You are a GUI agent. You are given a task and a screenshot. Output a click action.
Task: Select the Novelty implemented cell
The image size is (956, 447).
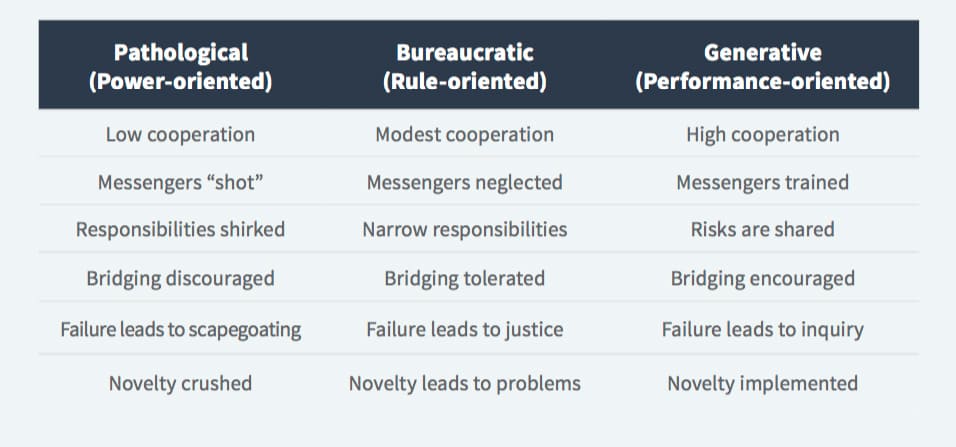(x=763, y=384)
